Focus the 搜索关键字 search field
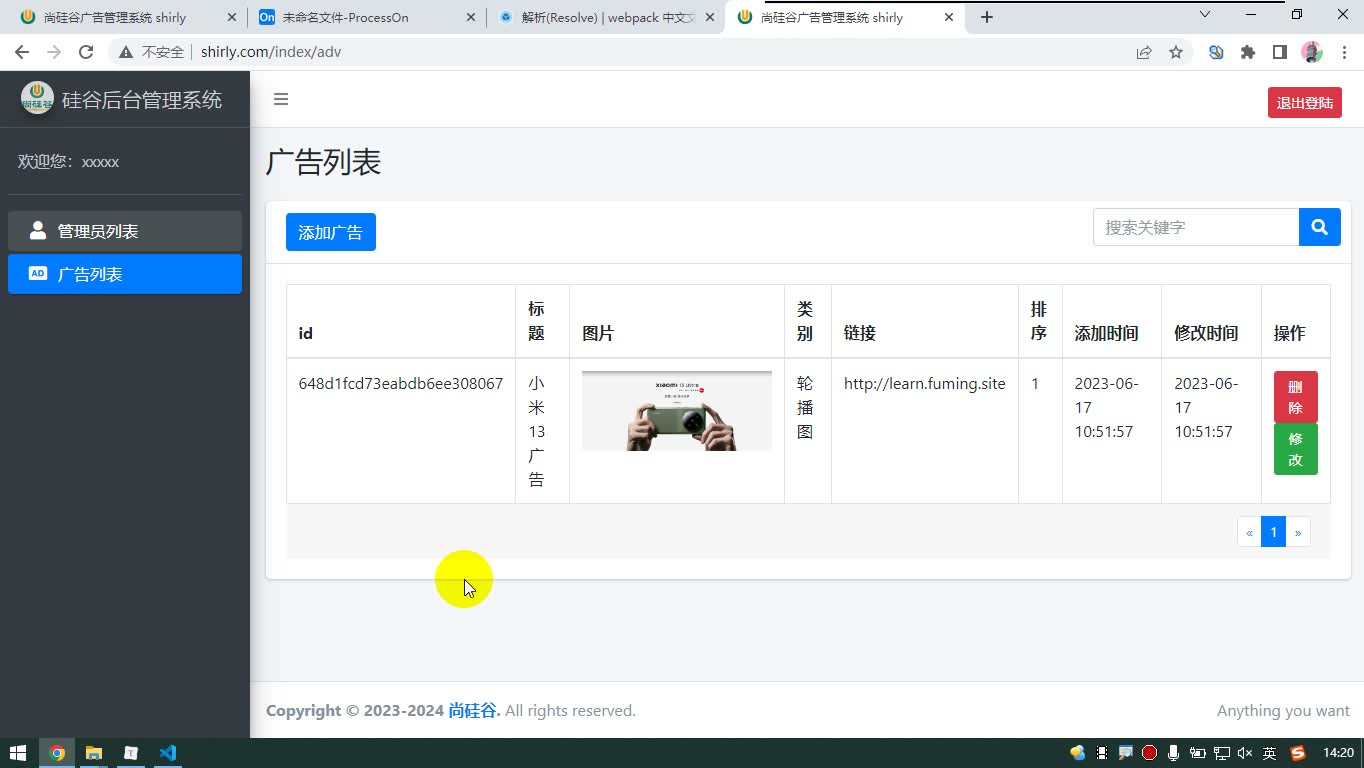 tap(1196, 227)
